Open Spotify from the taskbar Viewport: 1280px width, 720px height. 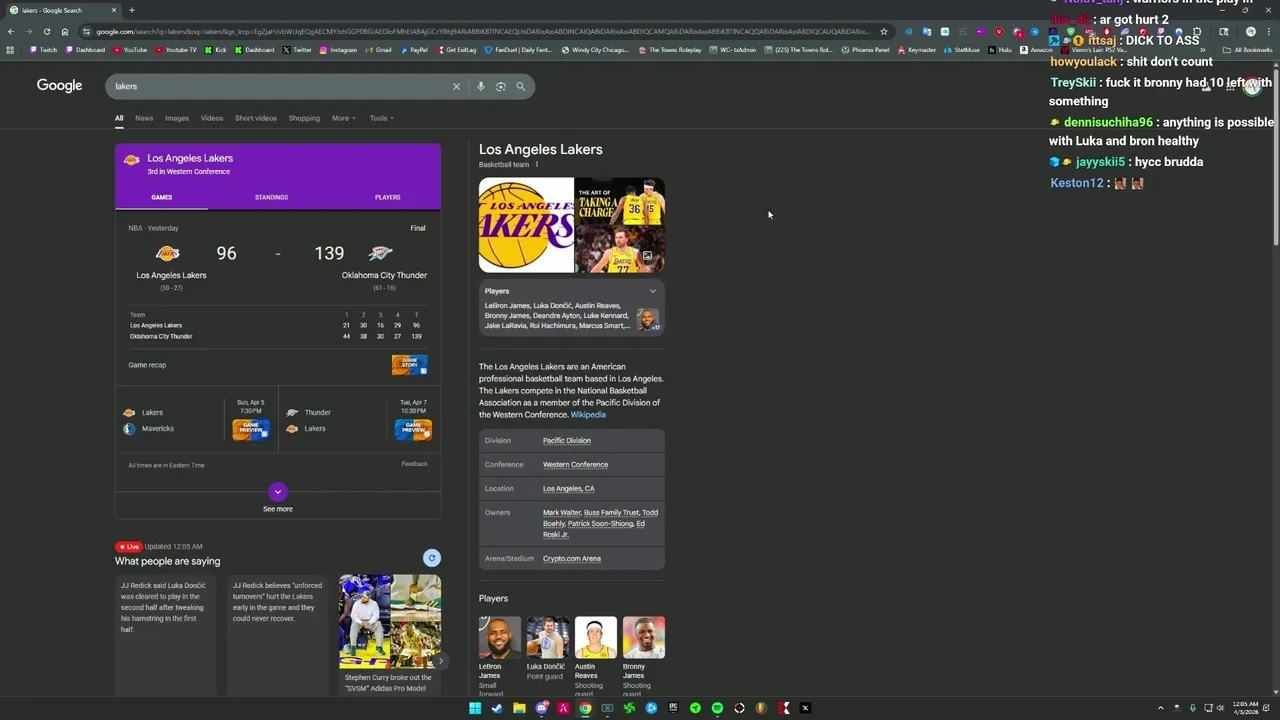pos(717,708)
